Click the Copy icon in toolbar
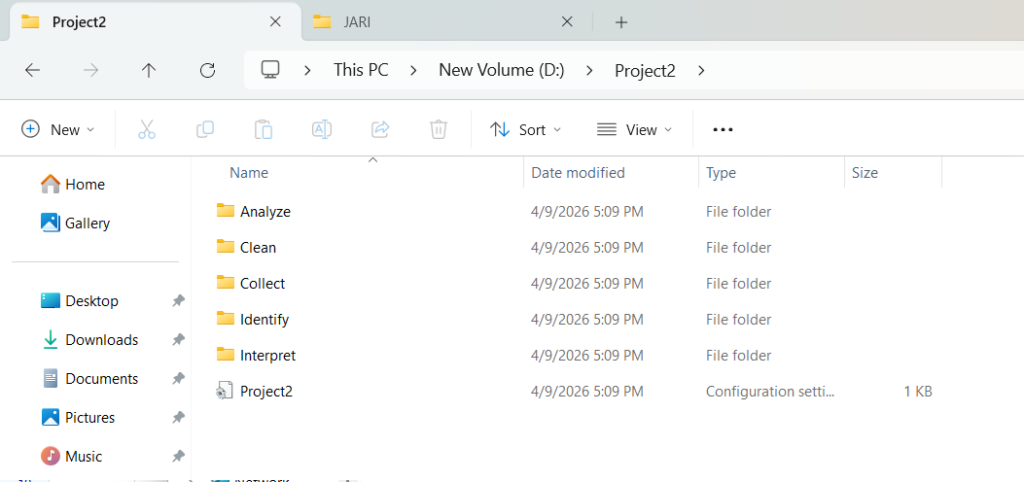This screenshot has height=482, width=1024. [205, 129]
